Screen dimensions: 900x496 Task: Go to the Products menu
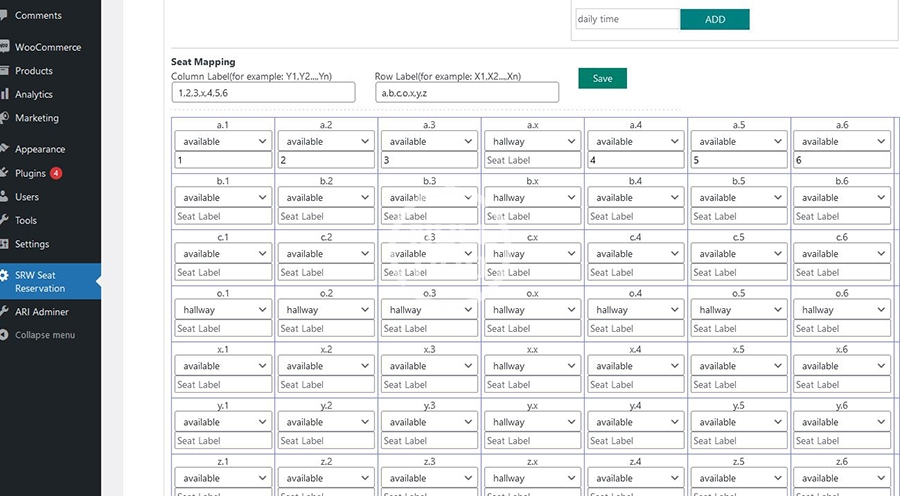[33, 71]
